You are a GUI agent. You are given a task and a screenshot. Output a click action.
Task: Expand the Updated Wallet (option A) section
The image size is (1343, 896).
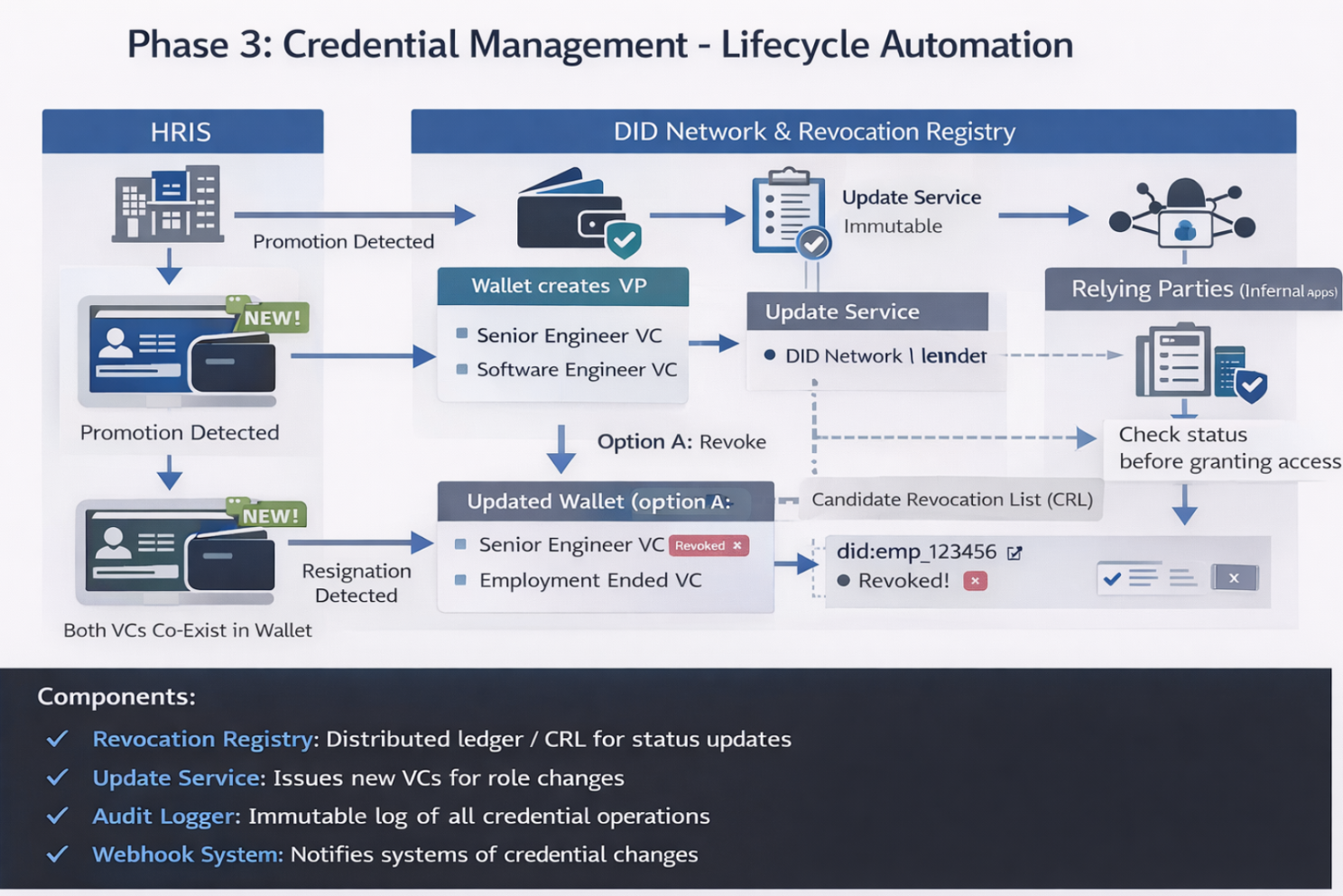[598, 502]
